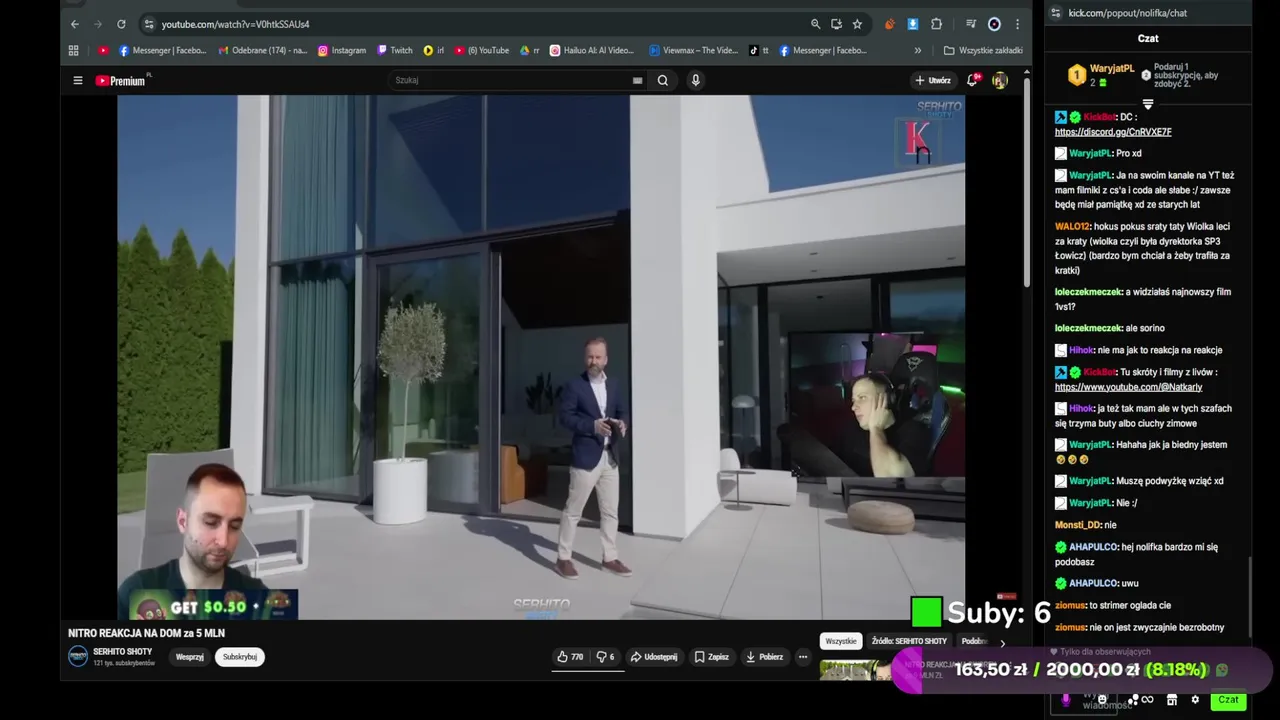1280x720 pixels.
Task: Open the Chrome profile avatar
Action: coord(994,24)
